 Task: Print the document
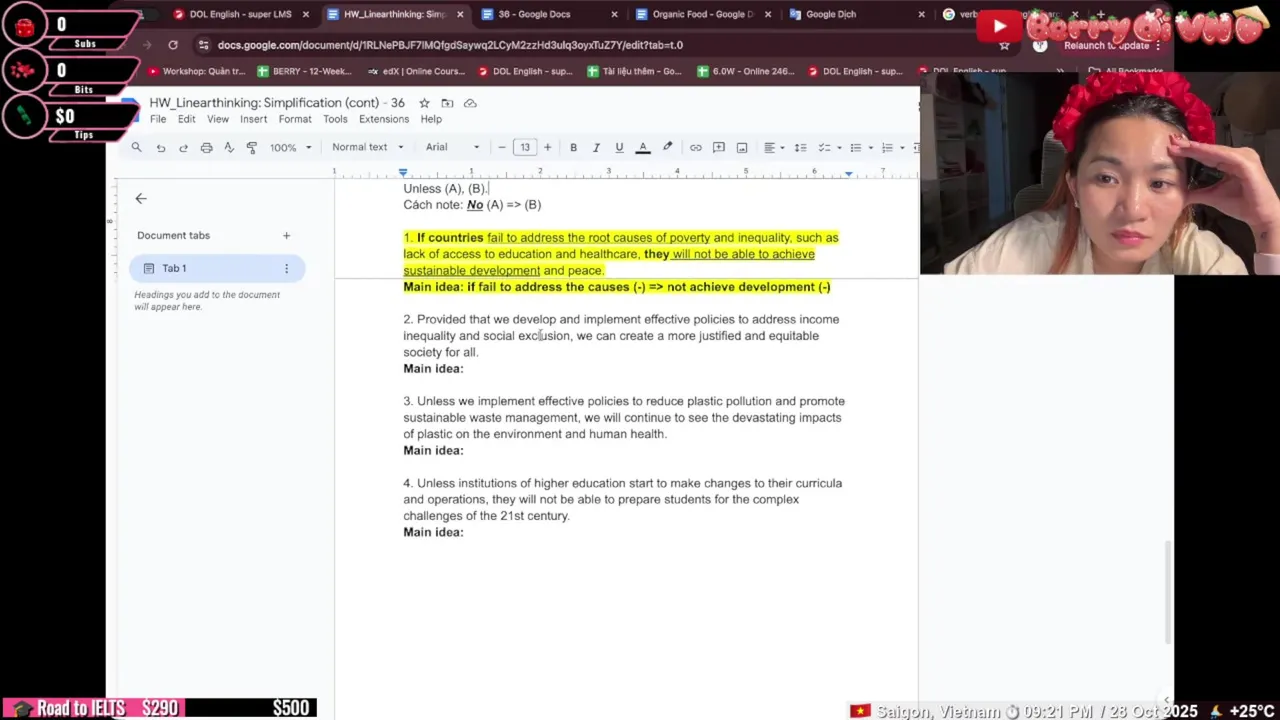coord(206,148)
